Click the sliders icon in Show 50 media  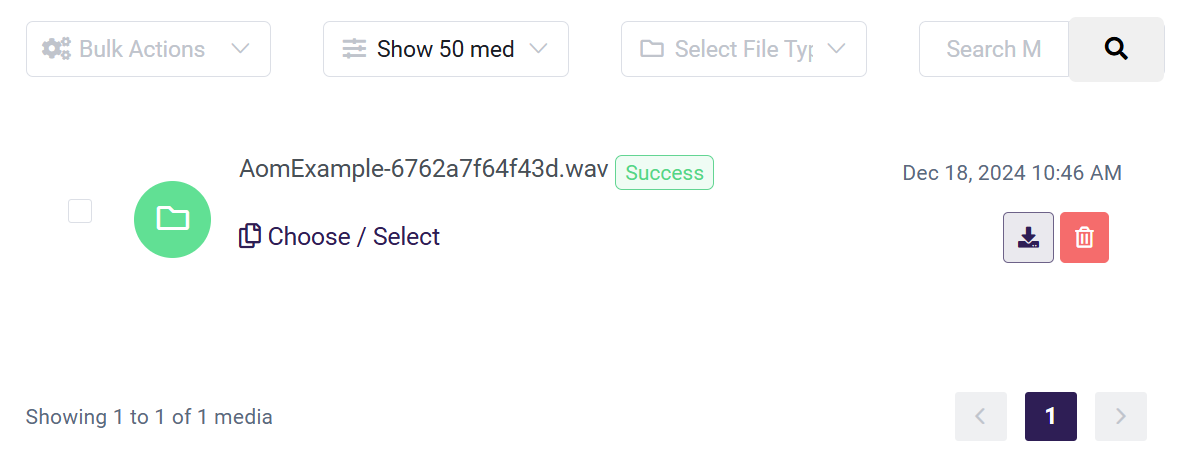(x=354, y=49)
